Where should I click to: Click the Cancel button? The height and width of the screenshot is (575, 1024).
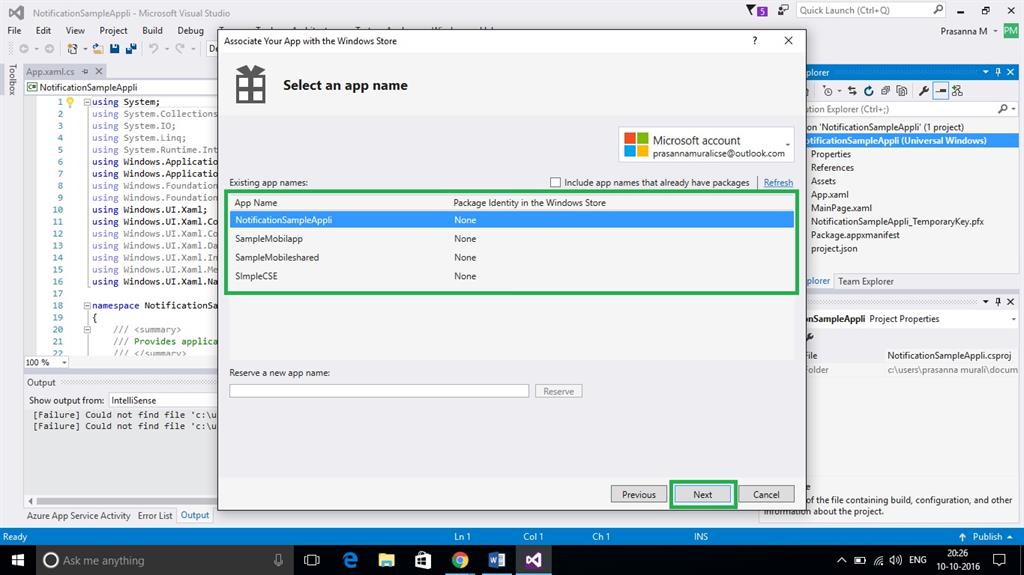point(766,495)
